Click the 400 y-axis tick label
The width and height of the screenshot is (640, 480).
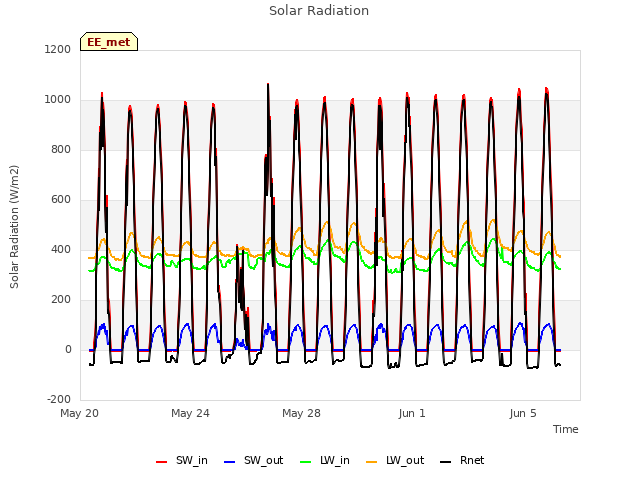pos(61,249)
